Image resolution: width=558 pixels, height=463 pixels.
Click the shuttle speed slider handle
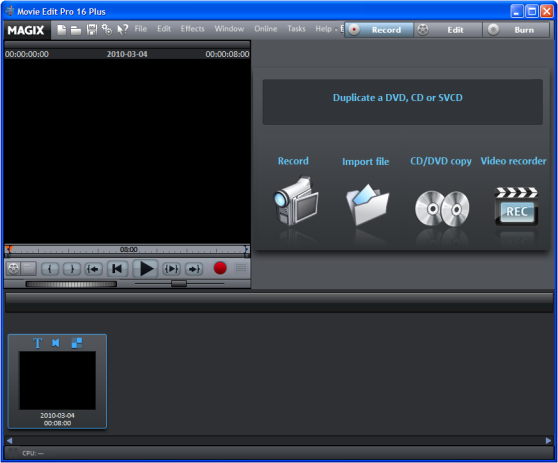point(179,284)
